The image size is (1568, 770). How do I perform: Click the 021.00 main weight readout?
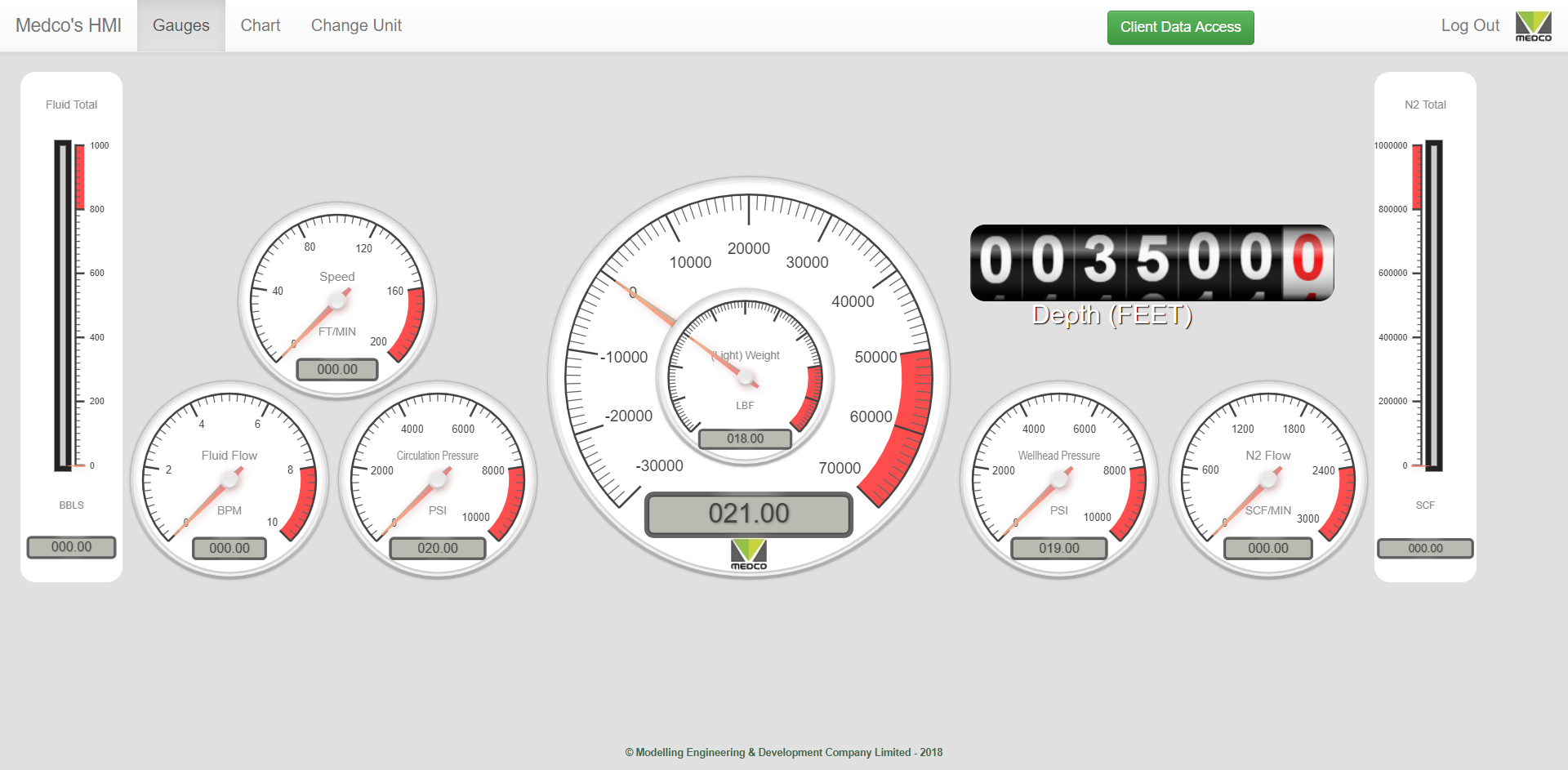(x=748, y=514)
